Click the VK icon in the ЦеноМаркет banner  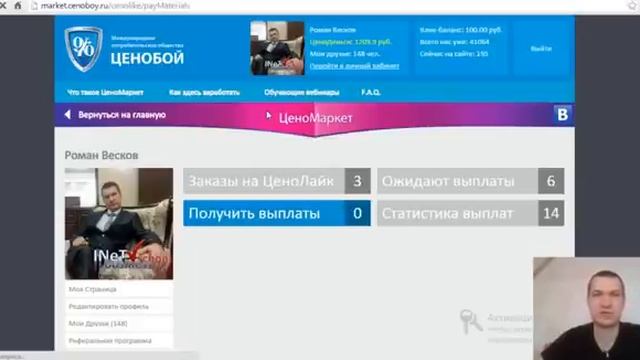point(562,115)
